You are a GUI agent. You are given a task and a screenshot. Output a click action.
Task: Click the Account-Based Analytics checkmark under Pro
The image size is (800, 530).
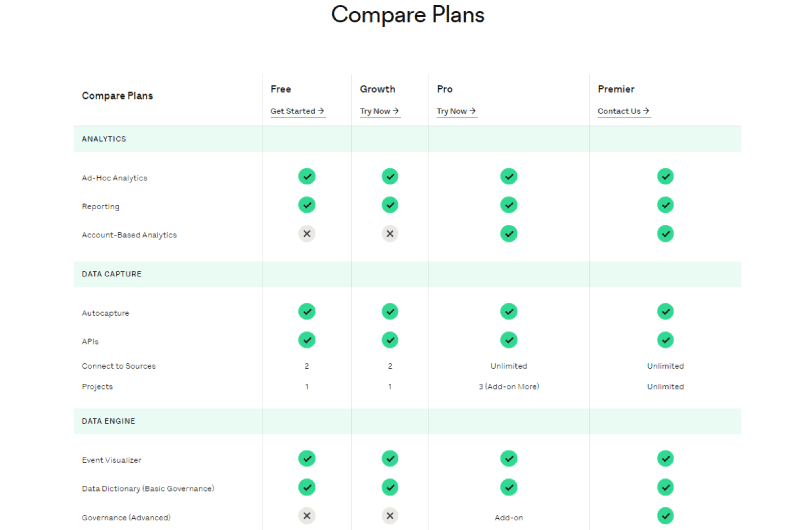(x=509, y=234)
